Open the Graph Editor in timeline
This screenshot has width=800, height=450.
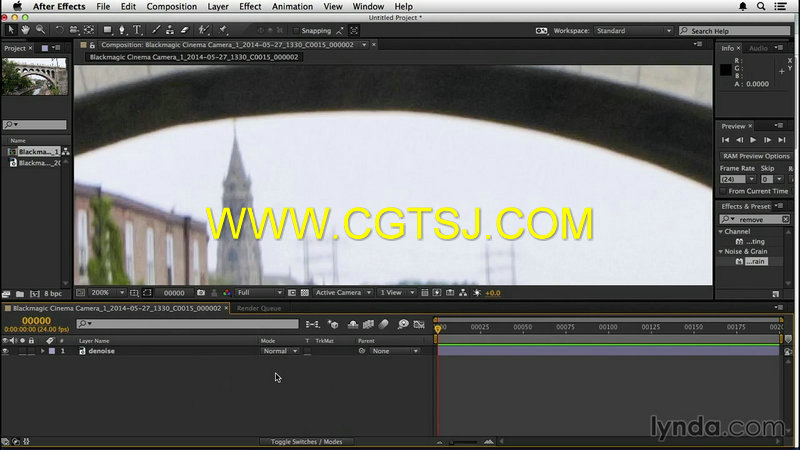tap(419, 324)
